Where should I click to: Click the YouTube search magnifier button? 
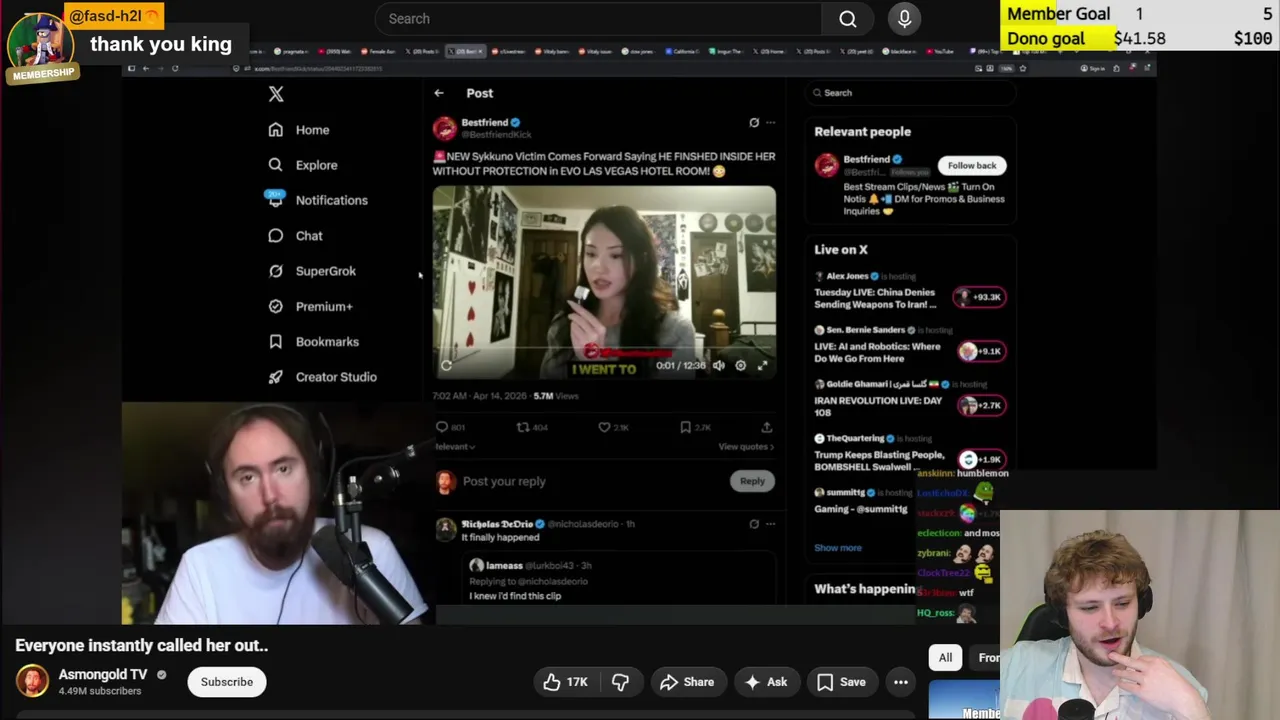pos(848,19)
